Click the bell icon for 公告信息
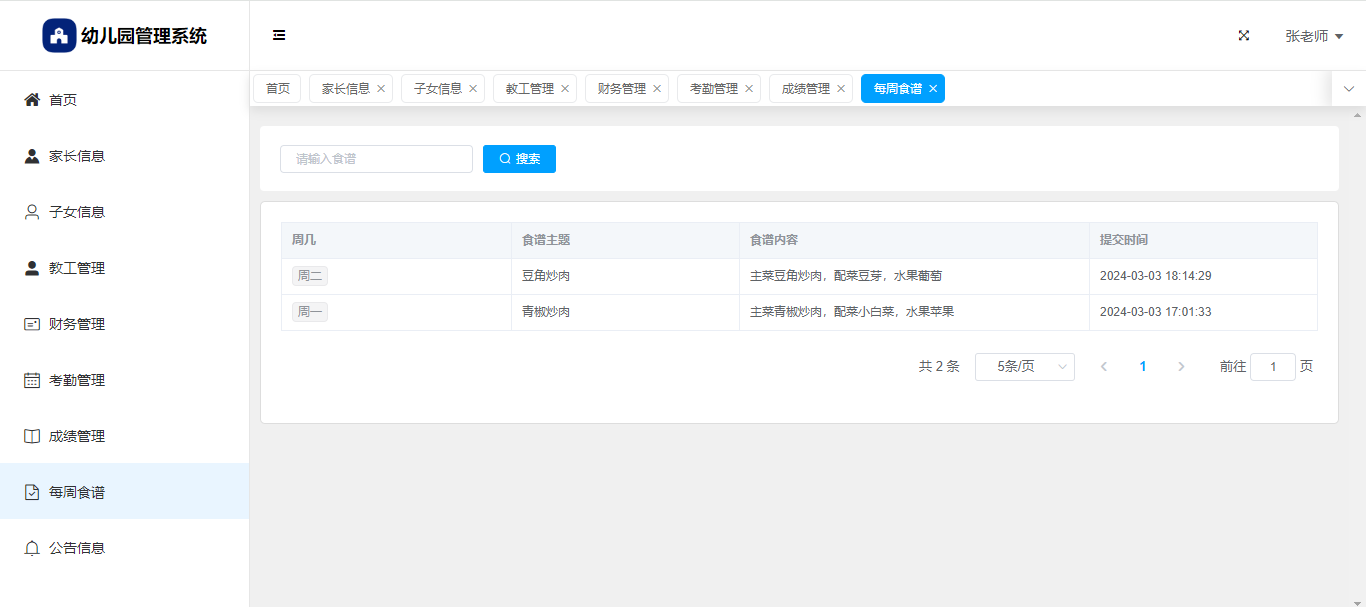 pyautogui.click(x=32, y=548)
